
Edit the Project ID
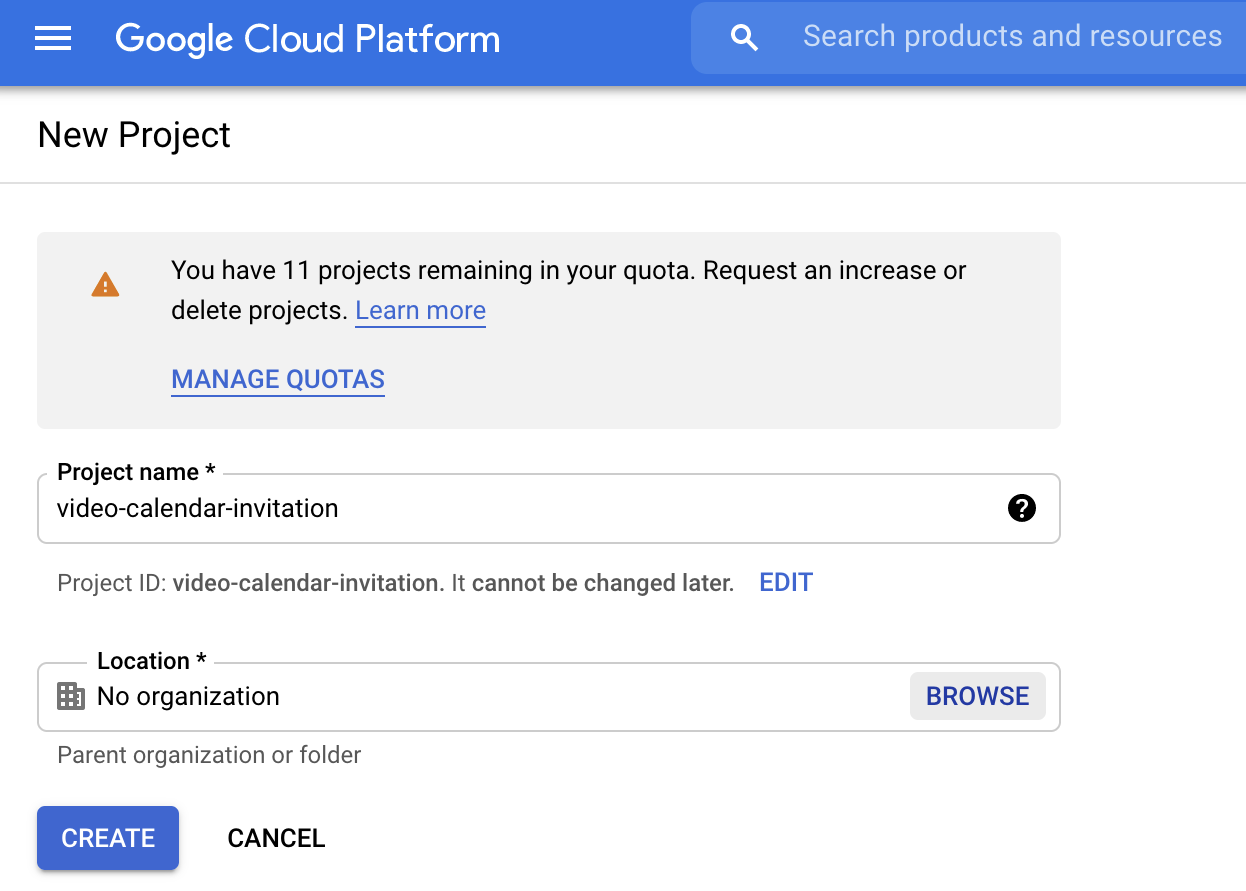pos(786,582)
